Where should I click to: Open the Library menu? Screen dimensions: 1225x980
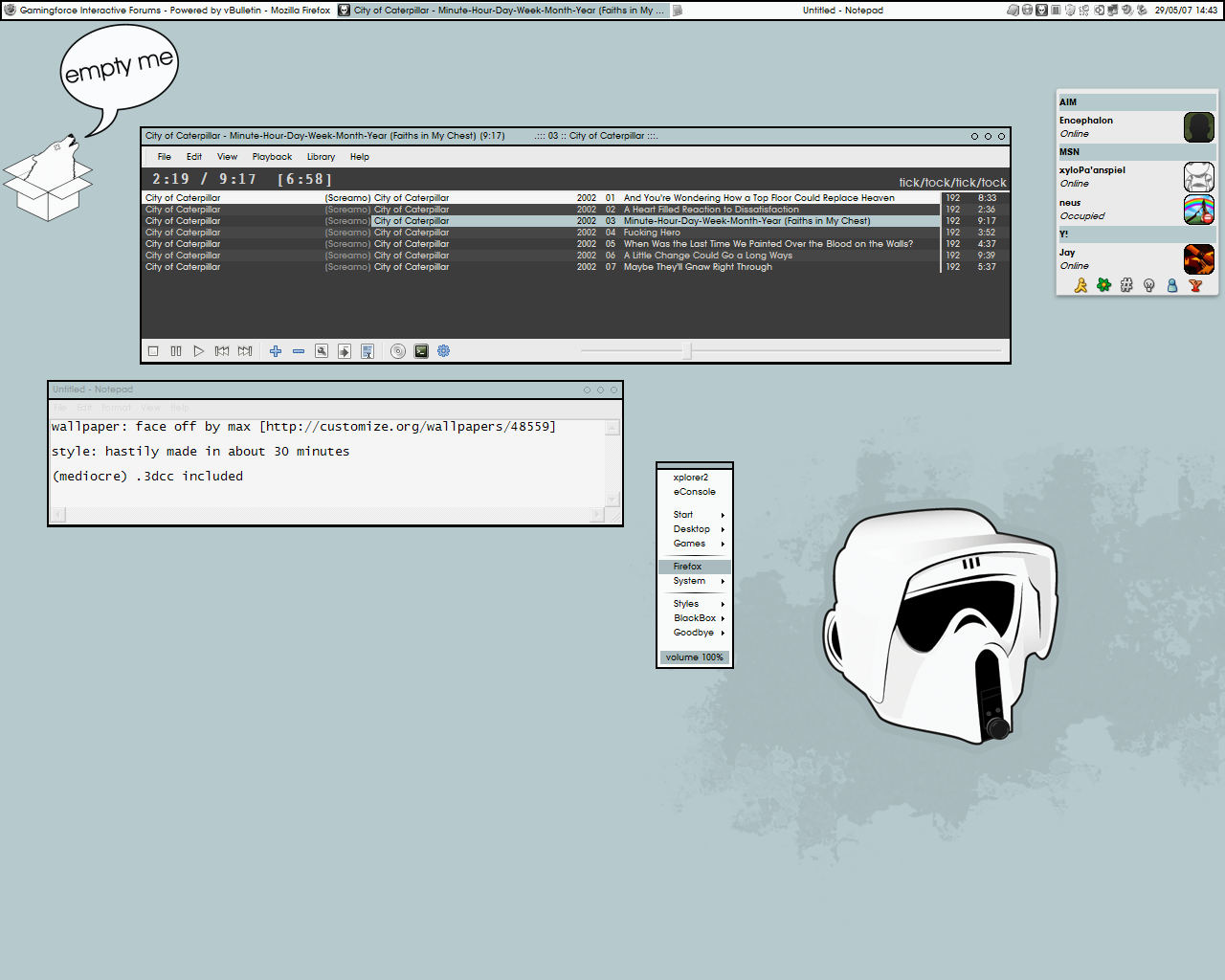pos(321,157)
